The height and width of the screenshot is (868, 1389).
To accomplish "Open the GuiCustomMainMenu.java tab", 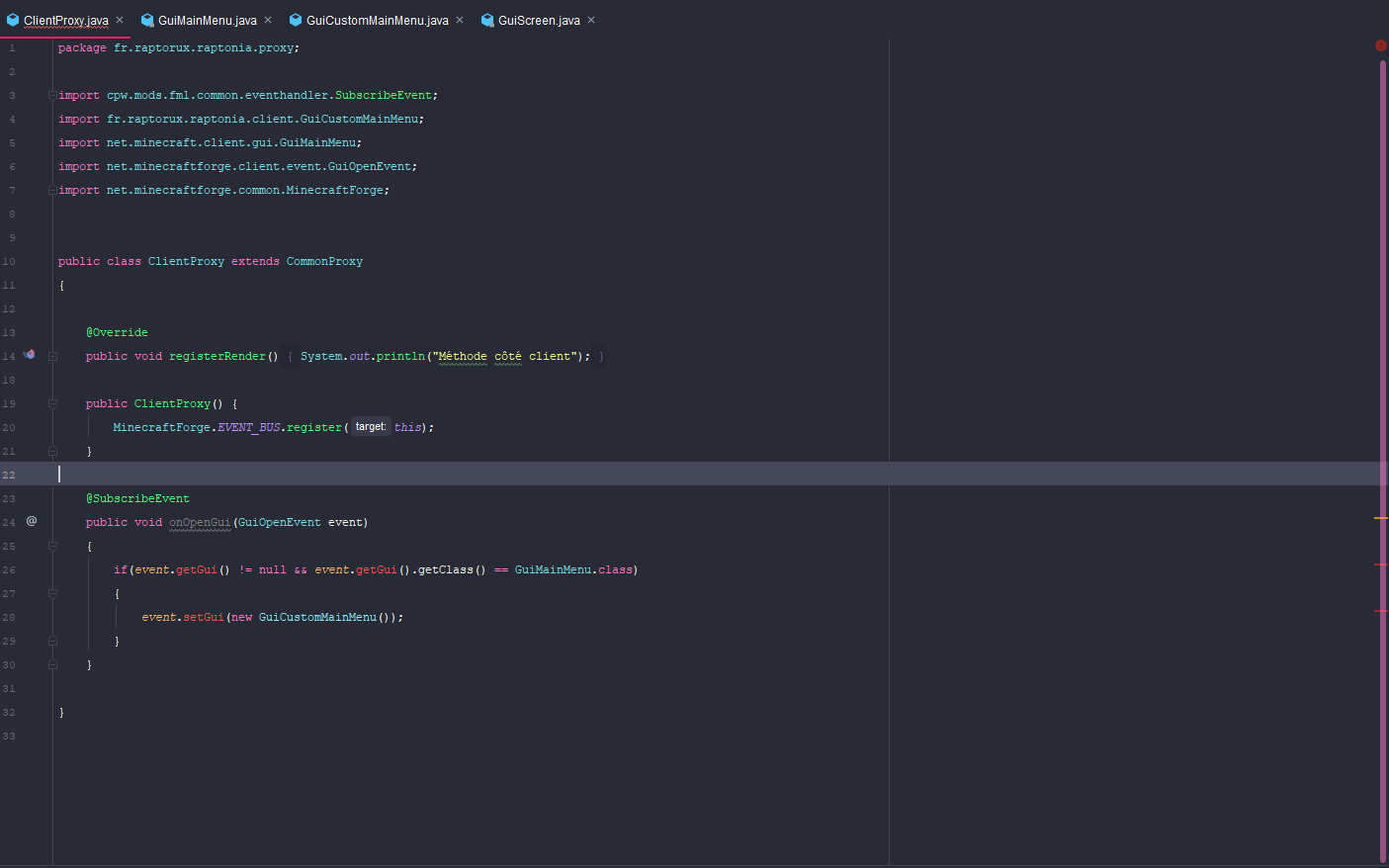I will tap(377, 20).
